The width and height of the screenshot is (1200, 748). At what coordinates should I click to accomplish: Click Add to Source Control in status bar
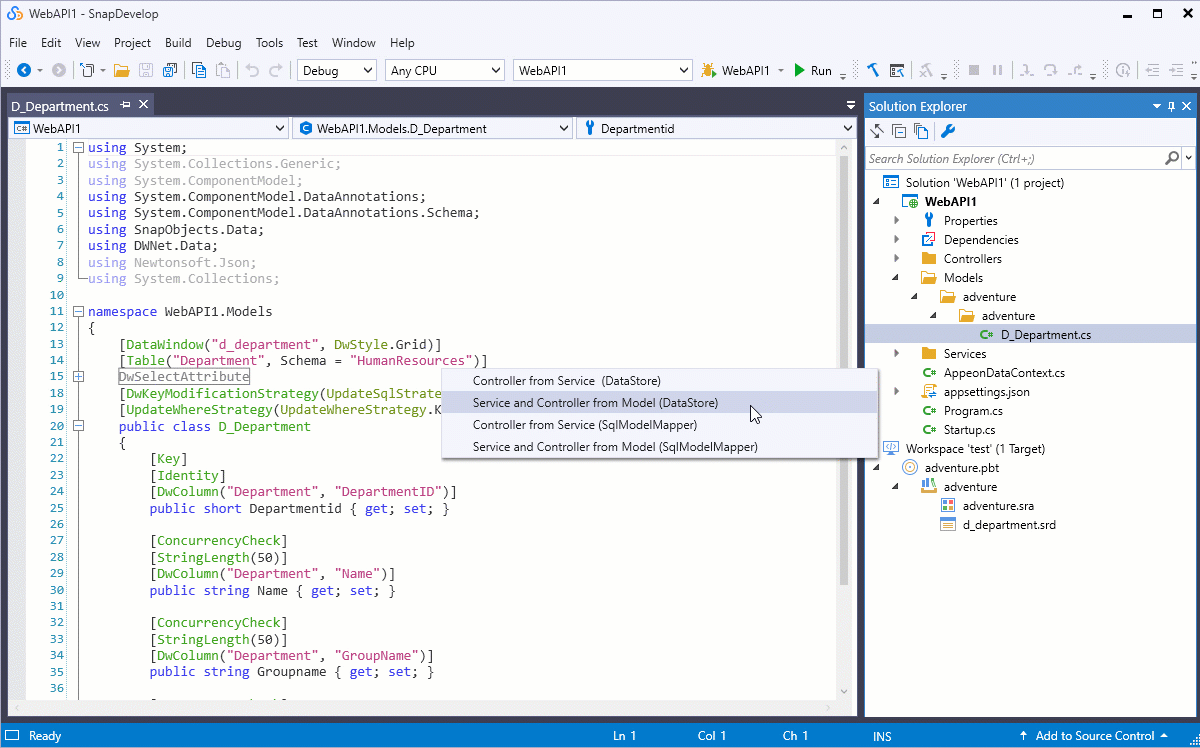(x=1093, y=736)
